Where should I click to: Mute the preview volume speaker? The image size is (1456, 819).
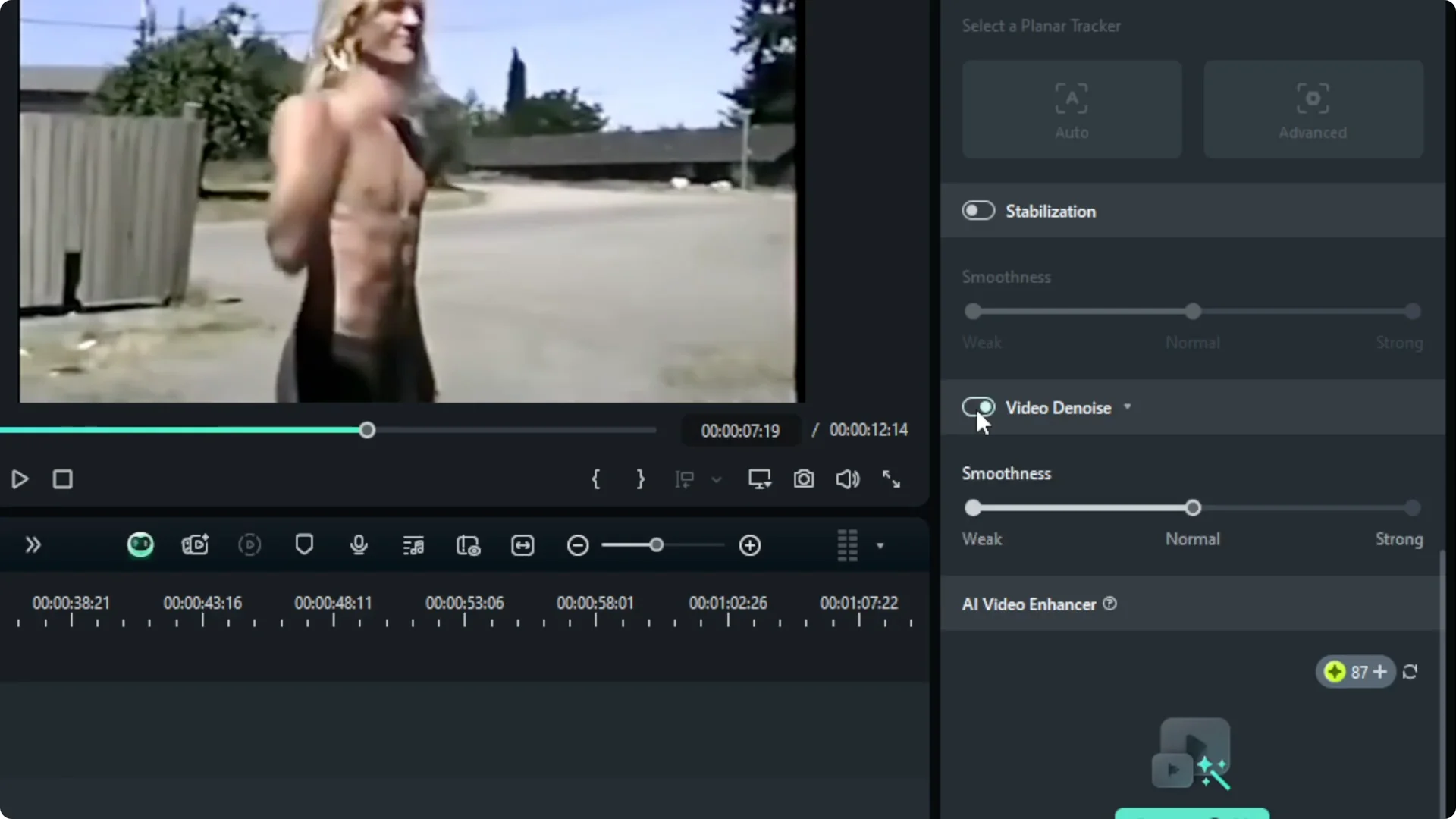pyautogui.click(x=847, y=479)
